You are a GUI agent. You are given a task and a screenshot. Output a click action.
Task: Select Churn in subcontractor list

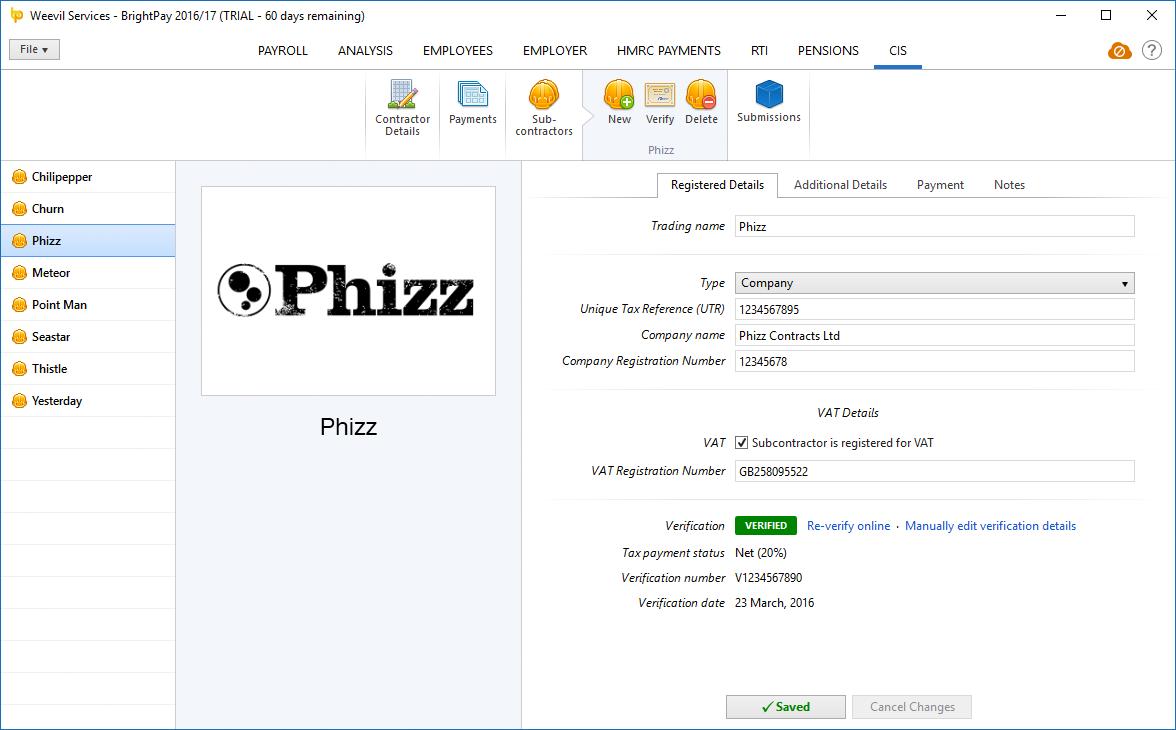(x=88, y=209)
